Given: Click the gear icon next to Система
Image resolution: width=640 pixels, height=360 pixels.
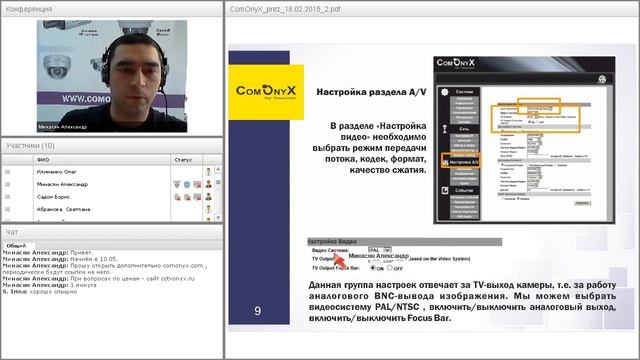Looking at the screenshot, I should [x=444, y=92].
